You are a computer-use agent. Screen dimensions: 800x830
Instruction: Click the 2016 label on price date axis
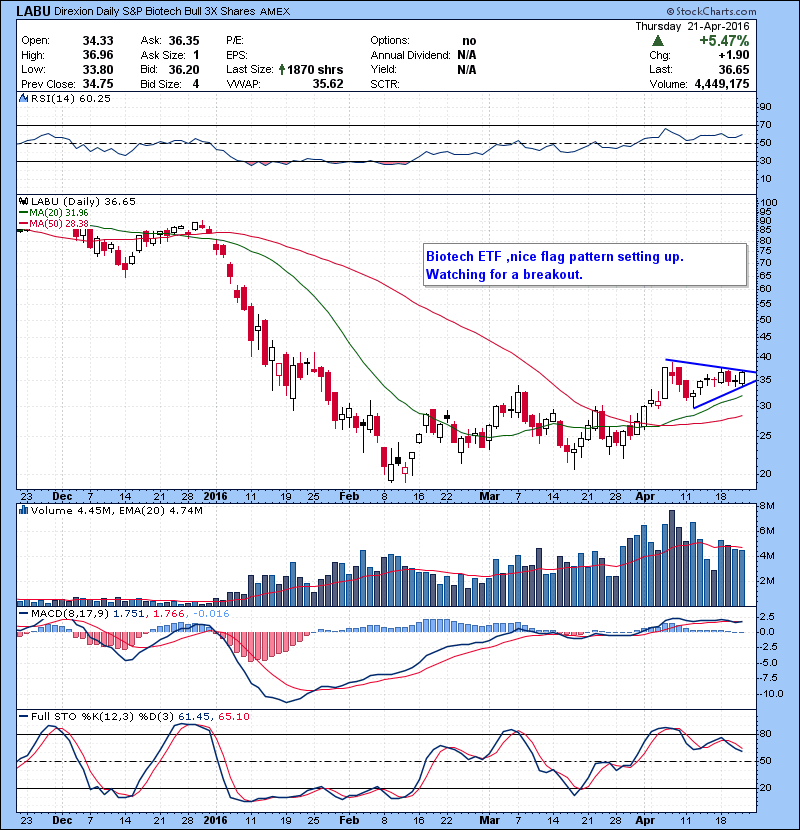(215, 495)
